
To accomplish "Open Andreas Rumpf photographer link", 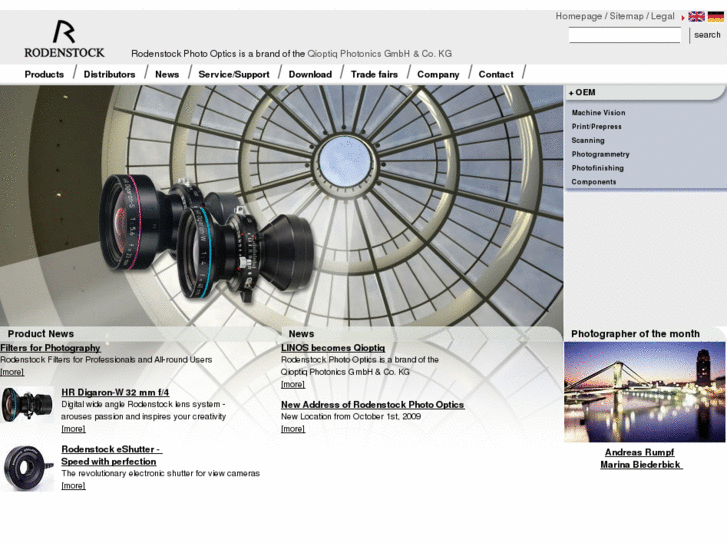I will (x=639, y=452).
